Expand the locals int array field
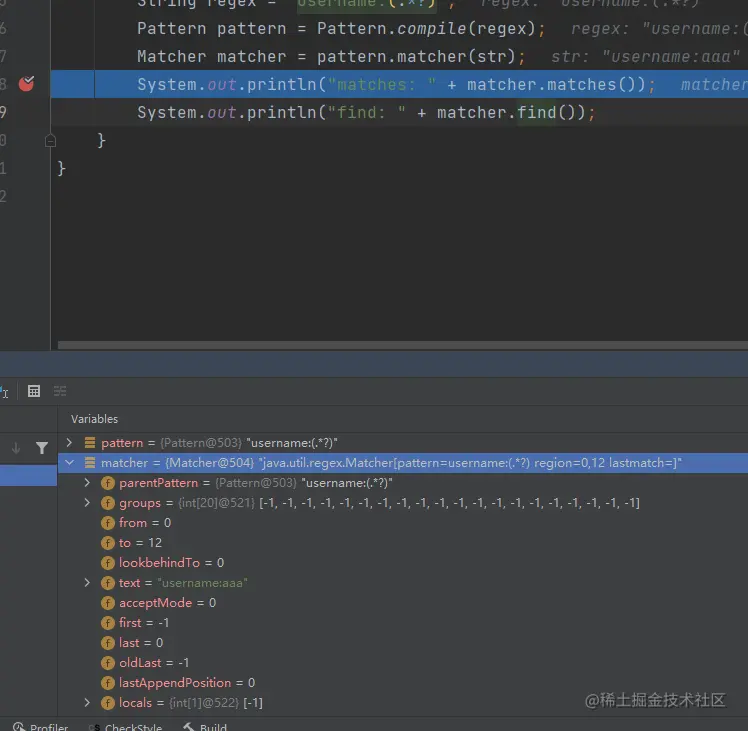 click(87, 702)
